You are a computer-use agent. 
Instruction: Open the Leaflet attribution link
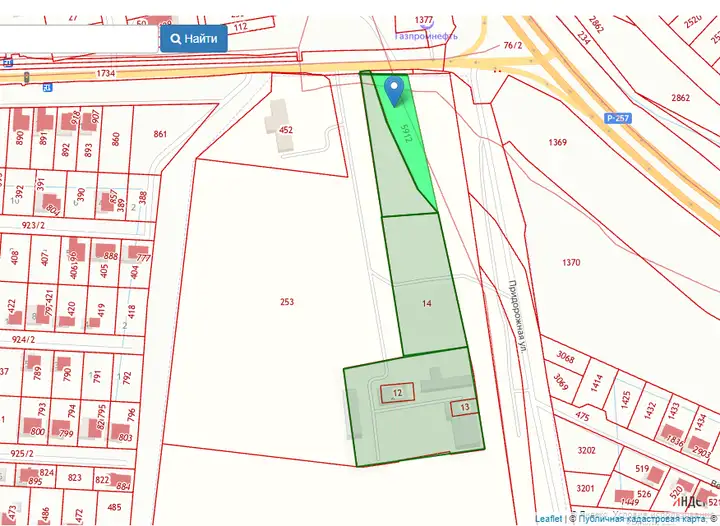coord(548,519)
